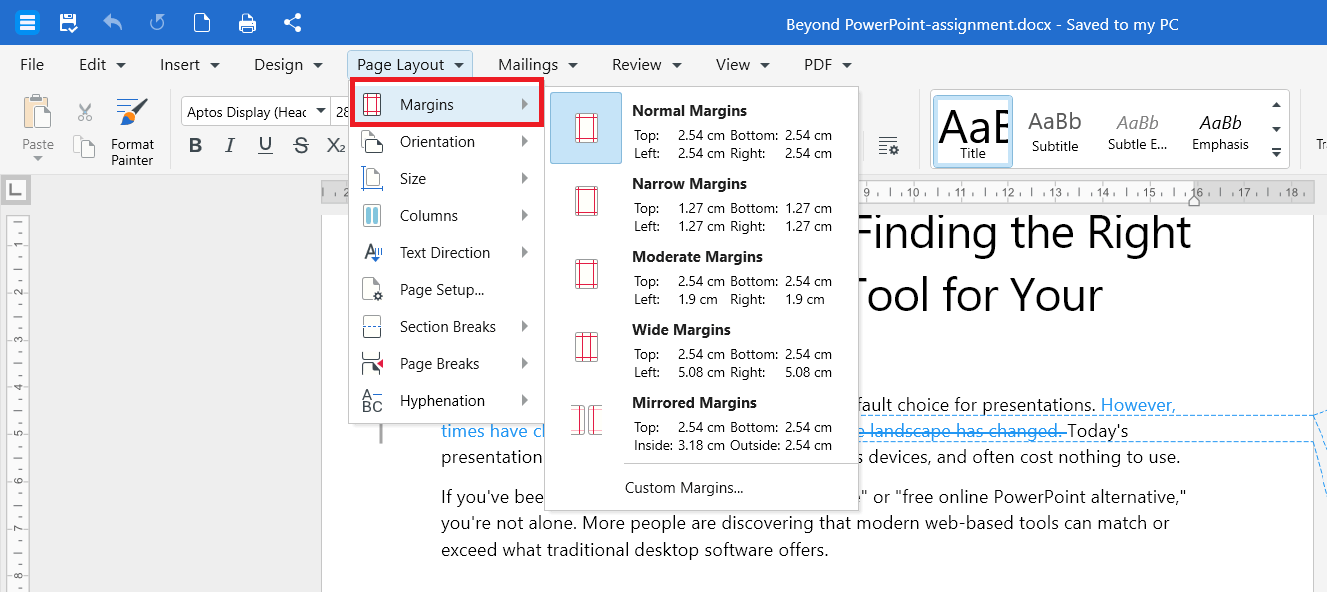Expand the styles gallery more arrow
Screen dimensions: 1327x592
pos(1277,153)
